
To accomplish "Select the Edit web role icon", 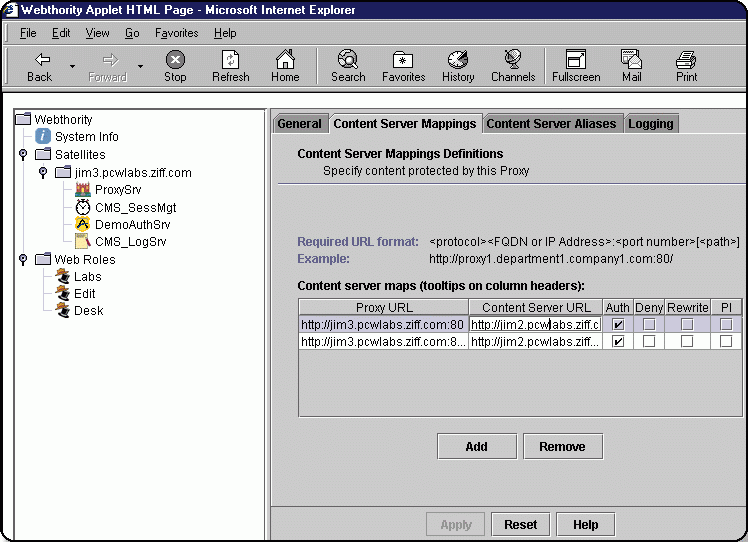I will 62,293.
